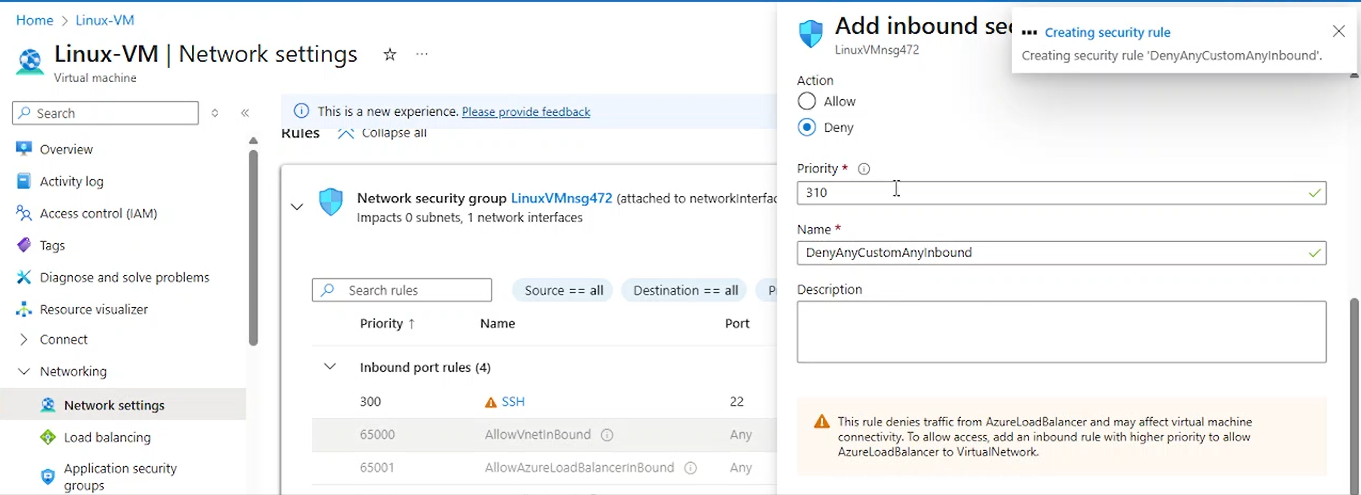Expand the Connect menu section
The height and width of the screenshot is (495, 1361).
(24, 339)
